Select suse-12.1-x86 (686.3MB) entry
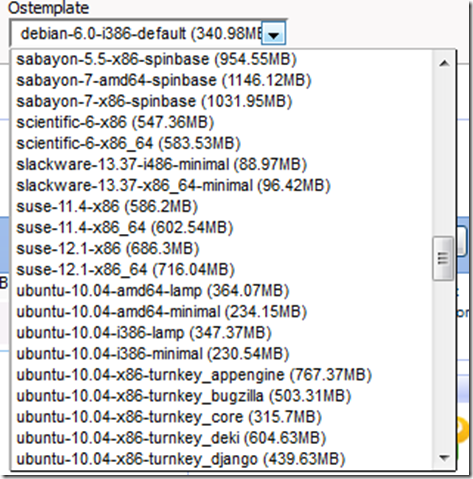473x479 pixels. [x=223, y=249]
